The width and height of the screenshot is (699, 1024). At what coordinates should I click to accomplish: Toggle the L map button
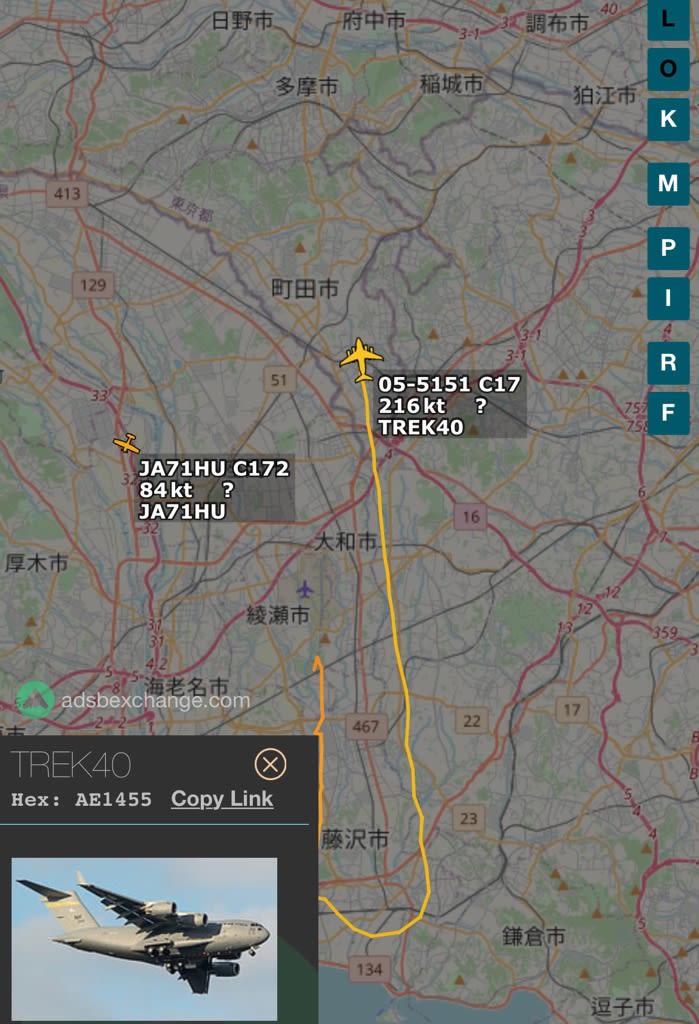pos(668,20)
